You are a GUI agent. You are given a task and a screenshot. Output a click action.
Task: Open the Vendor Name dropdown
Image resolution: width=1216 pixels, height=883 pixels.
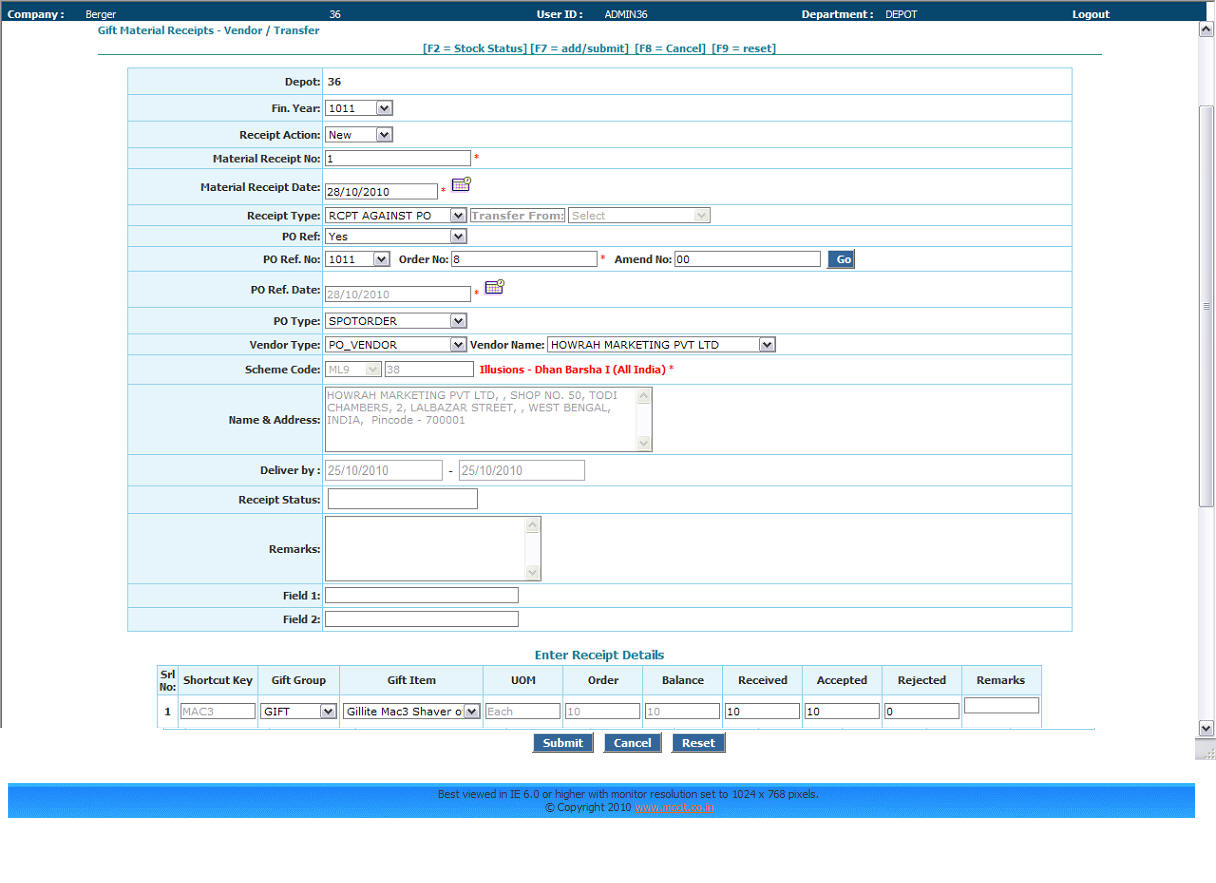coord(661,345)
